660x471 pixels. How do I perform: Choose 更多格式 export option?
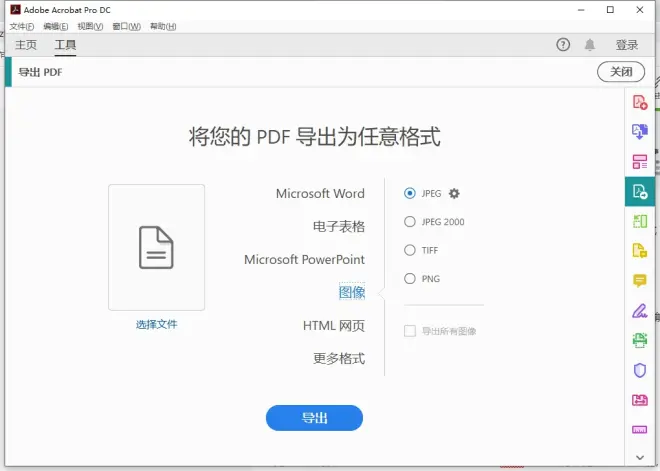coord(339,358)
